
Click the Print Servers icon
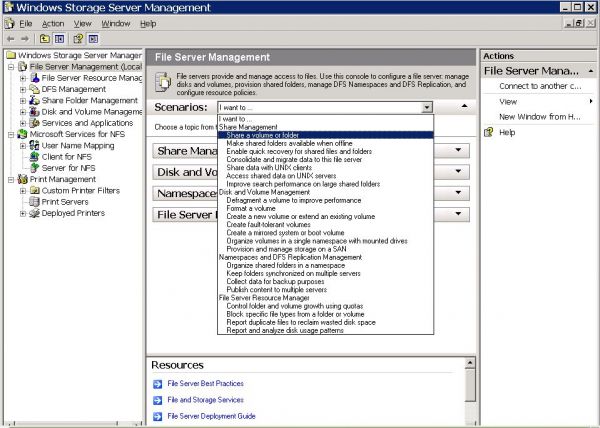pos(34,202)
